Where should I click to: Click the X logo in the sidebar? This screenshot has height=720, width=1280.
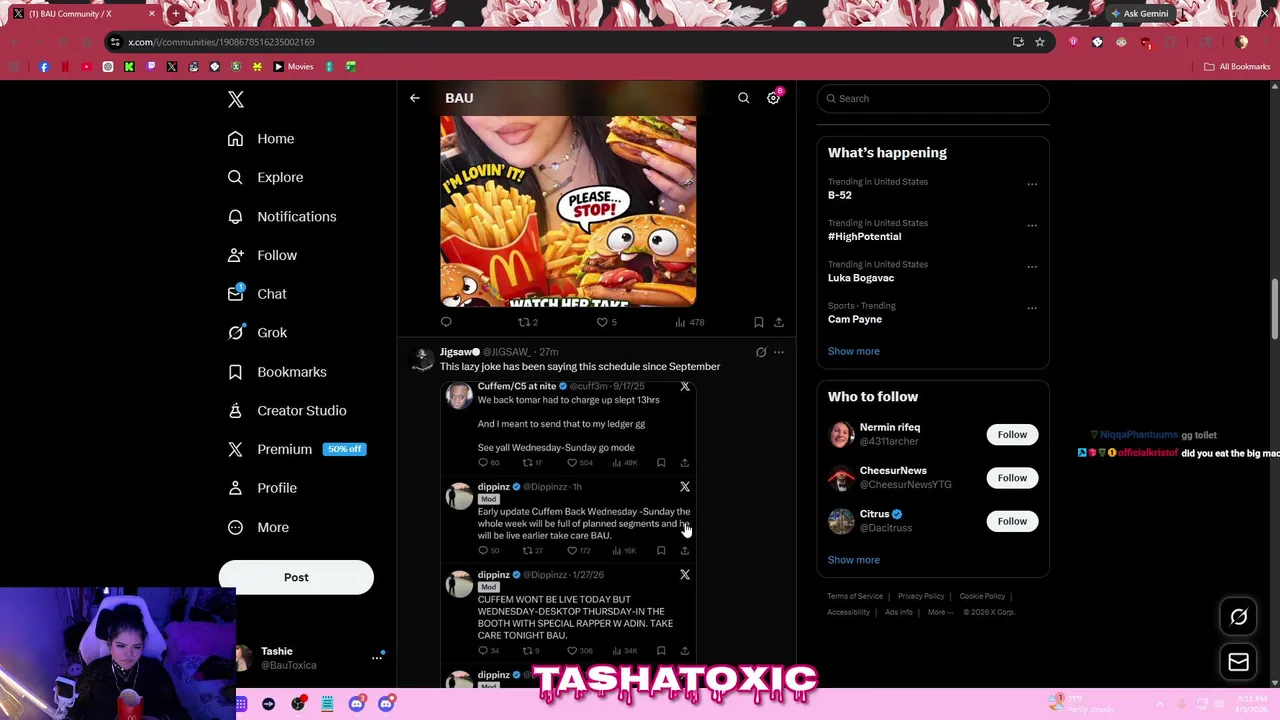[236, 99]
